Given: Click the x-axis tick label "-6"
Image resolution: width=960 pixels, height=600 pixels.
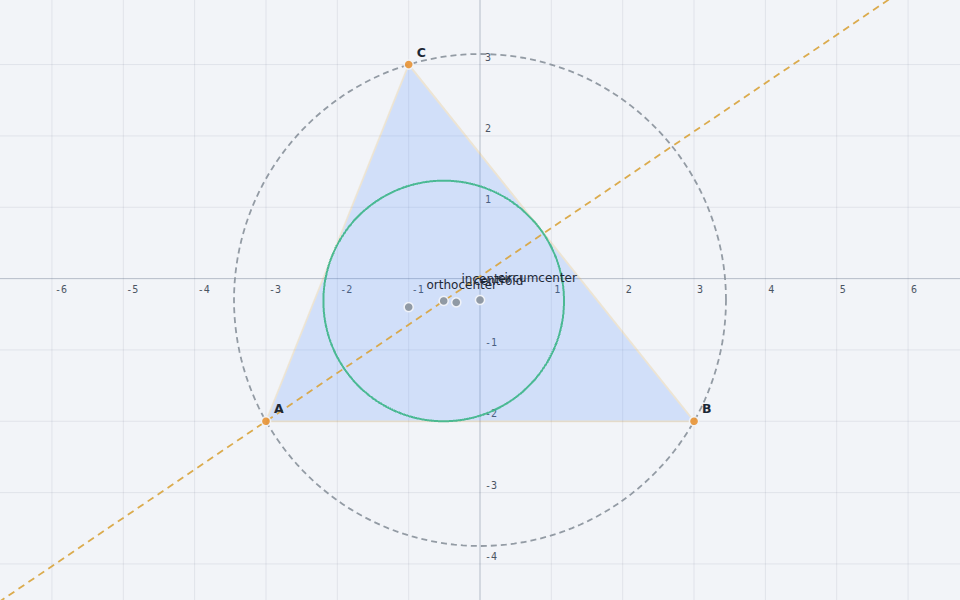Looking at the screenshot, I should pos(61,289).
